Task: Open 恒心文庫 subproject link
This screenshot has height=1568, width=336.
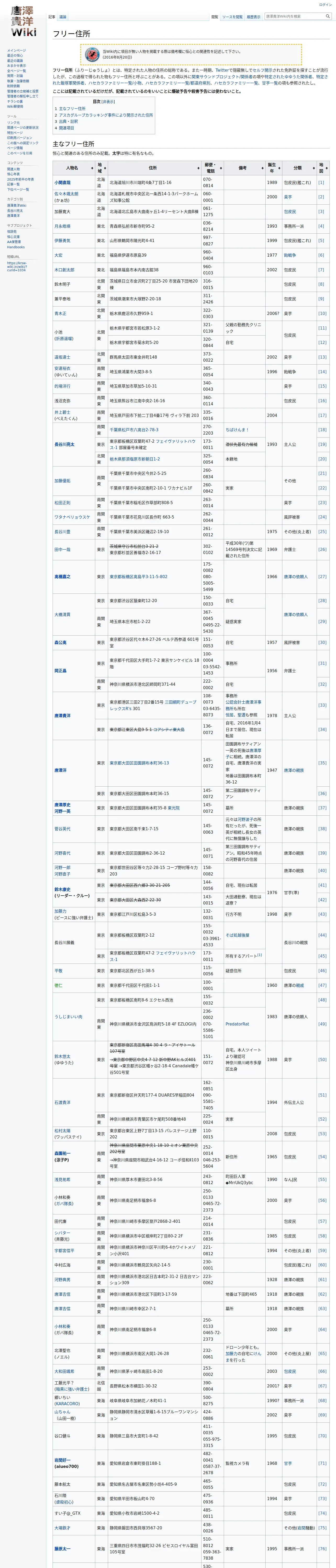Action: [13, 237]
